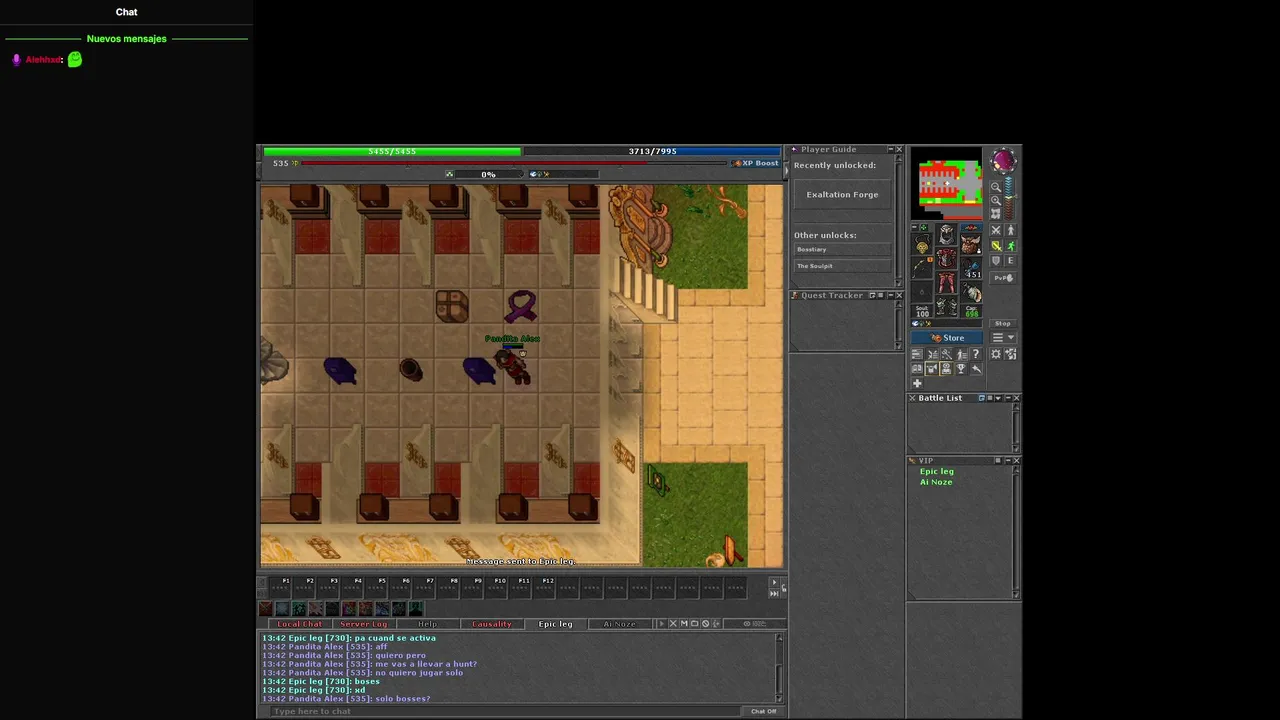Select Epic leg in VIP list
The width and height of the screenshot is (1280, 720).
tap(937, 471)
